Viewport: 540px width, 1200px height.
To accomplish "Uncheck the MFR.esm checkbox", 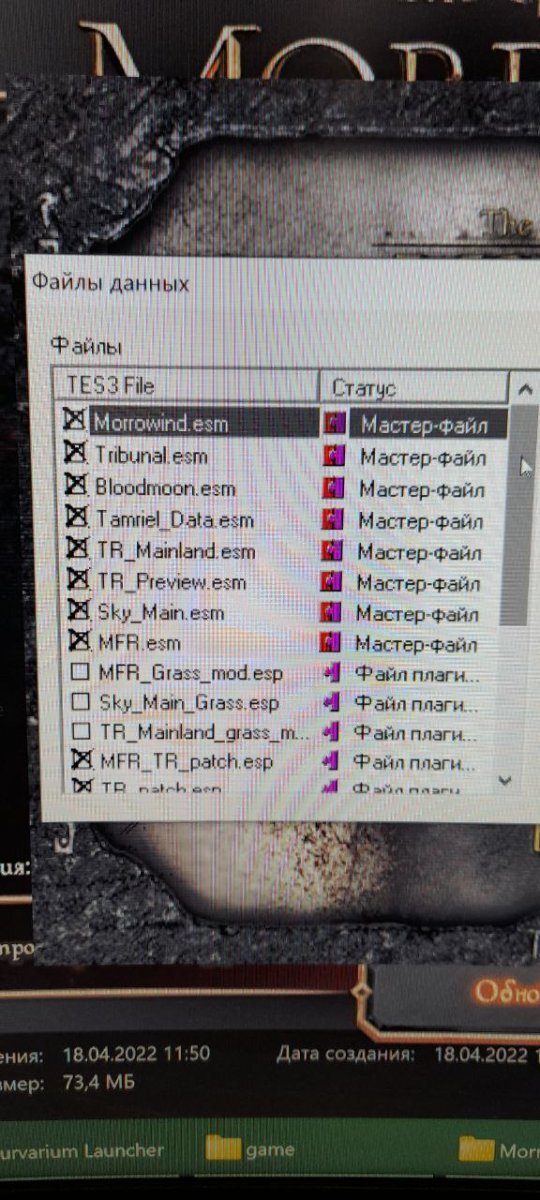I will click(79, 642).
